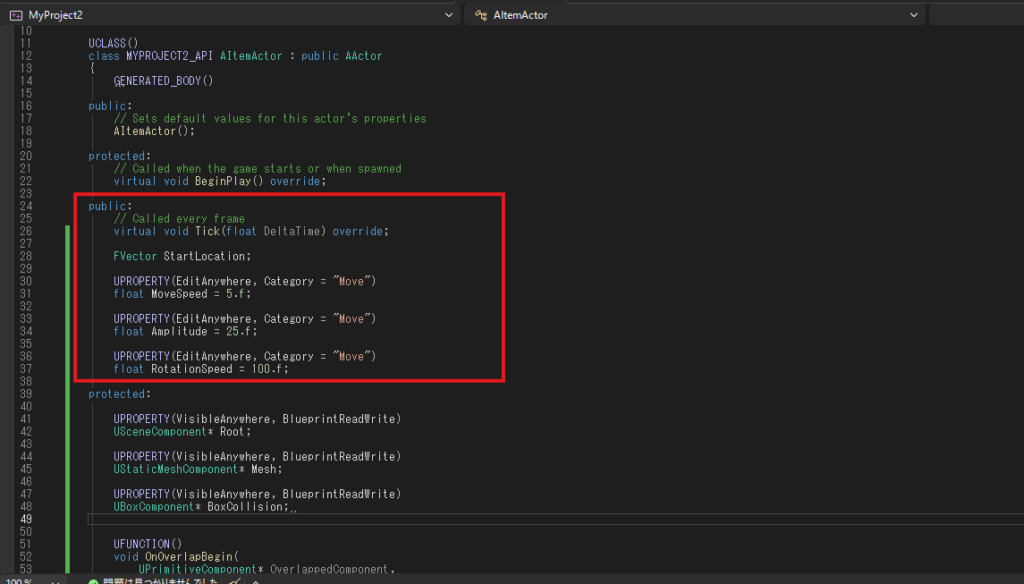This screenshot has width=1024, height=584.
Task: Click the MoveSpeed variable name
Action: (x=182, y=294)
